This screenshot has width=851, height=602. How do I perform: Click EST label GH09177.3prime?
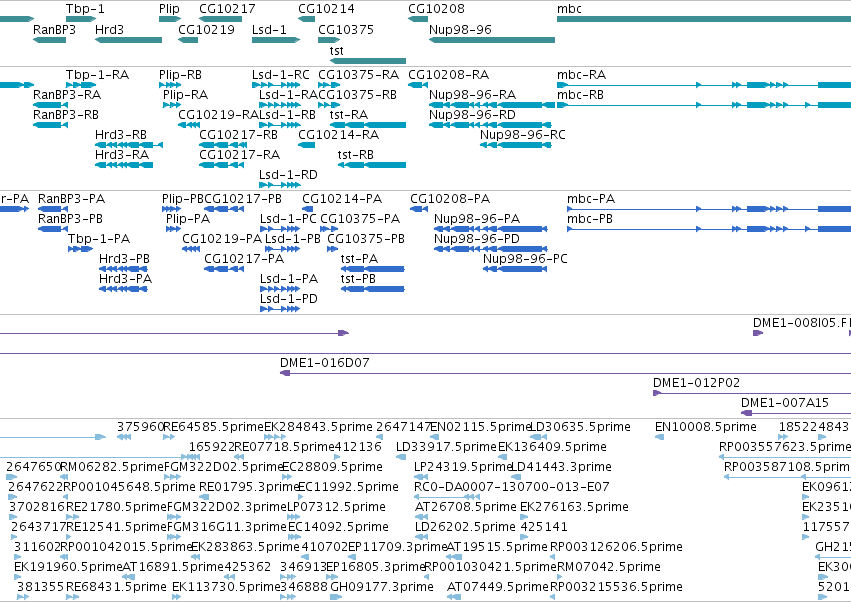pos(382,587)
